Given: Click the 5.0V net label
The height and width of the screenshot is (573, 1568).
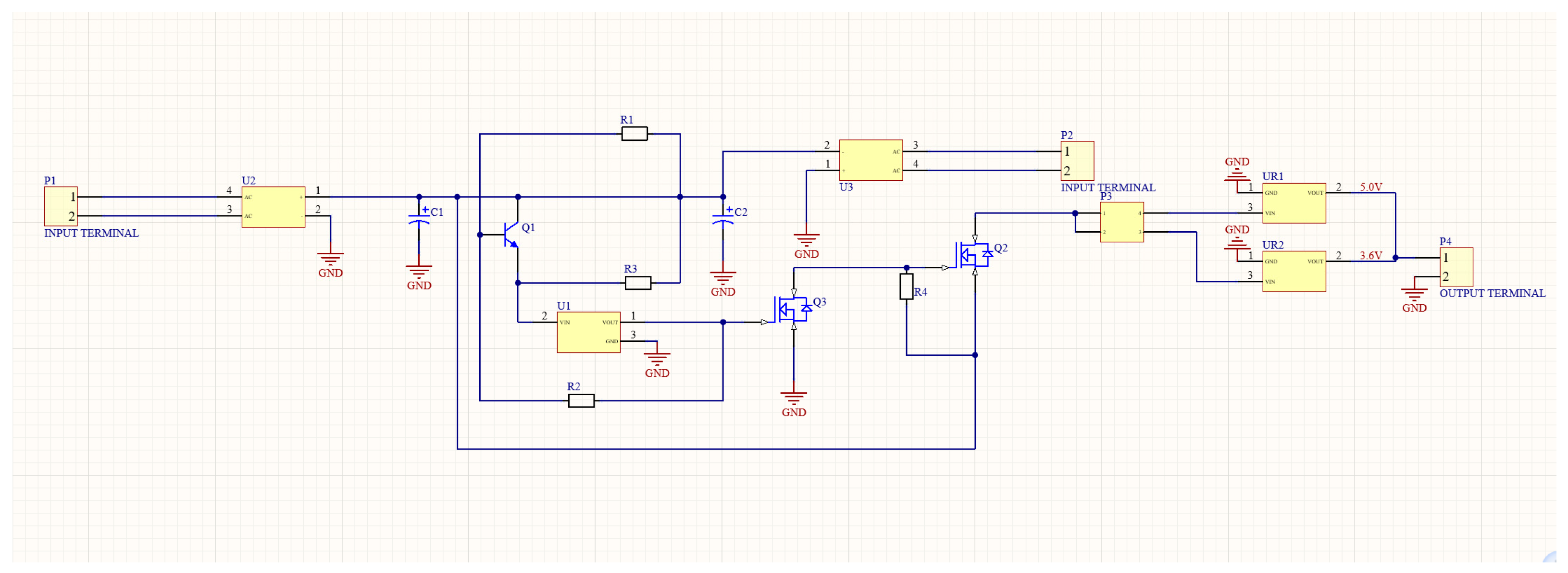Looking at the screenshot, I should [x=1371, y=187].
